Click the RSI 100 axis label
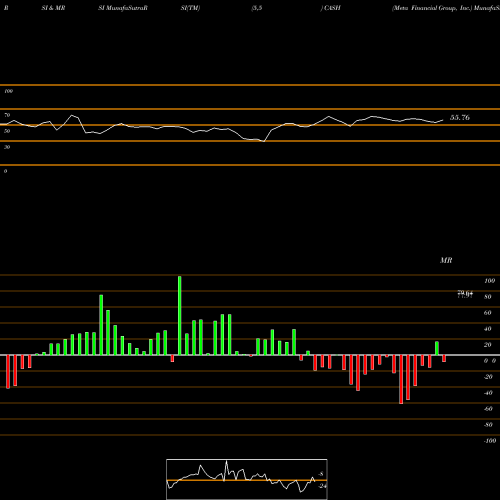Screen dimensions: 500x500 [x=8, y=91]
